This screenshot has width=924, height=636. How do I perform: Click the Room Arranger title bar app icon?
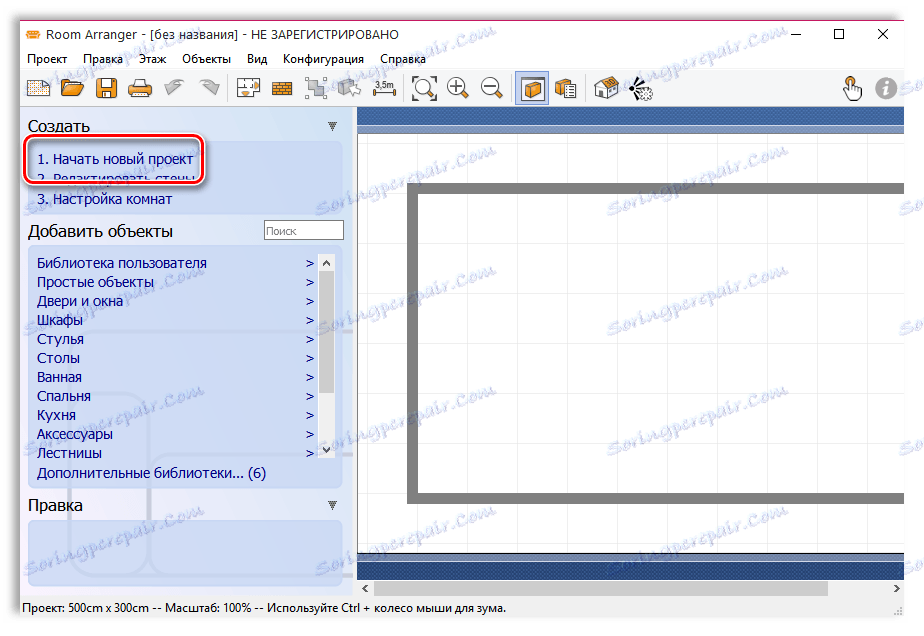coord(33,34)
